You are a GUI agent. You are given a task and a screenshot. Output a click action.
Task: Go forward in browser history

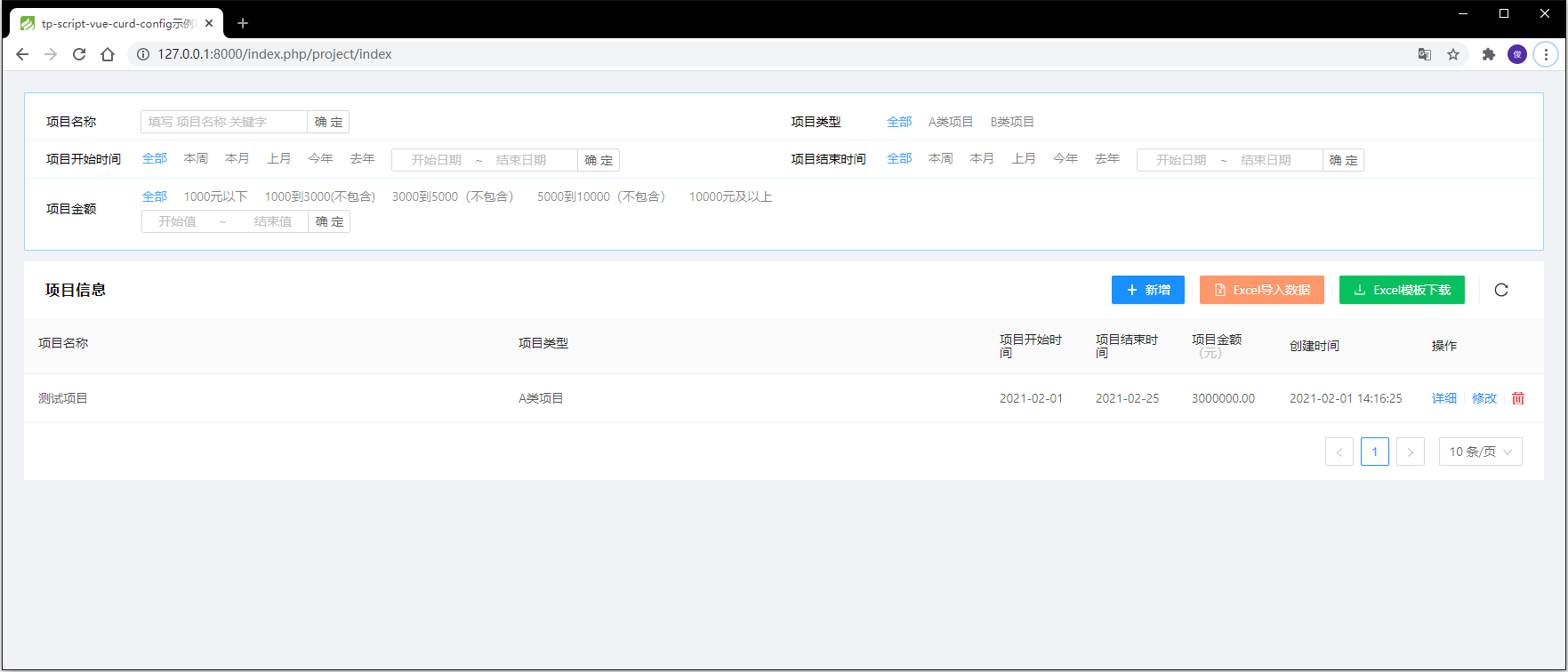pos(51,54)
